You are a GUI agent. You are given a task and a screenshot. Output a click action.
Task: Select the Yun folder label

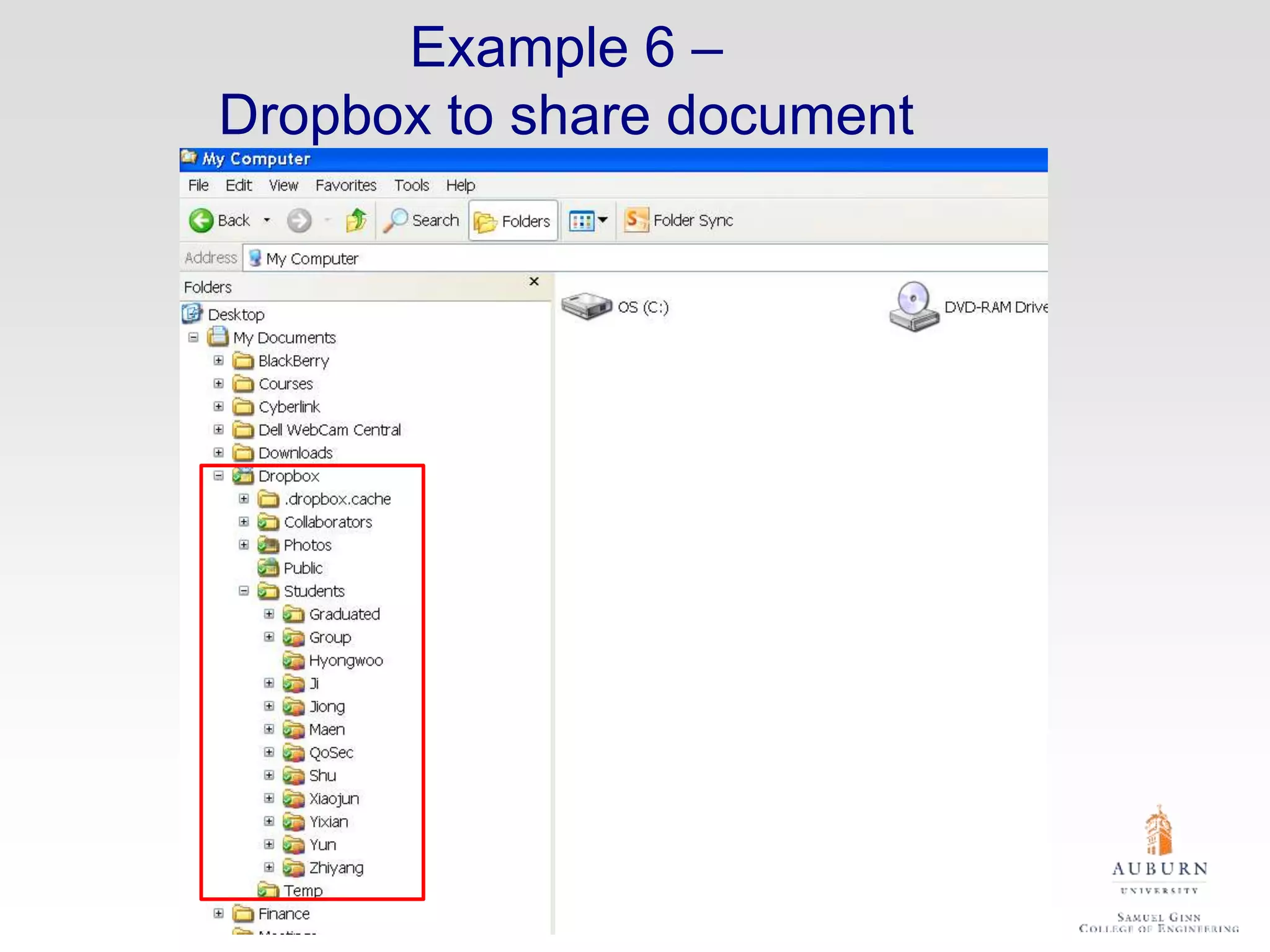(322, 845)
